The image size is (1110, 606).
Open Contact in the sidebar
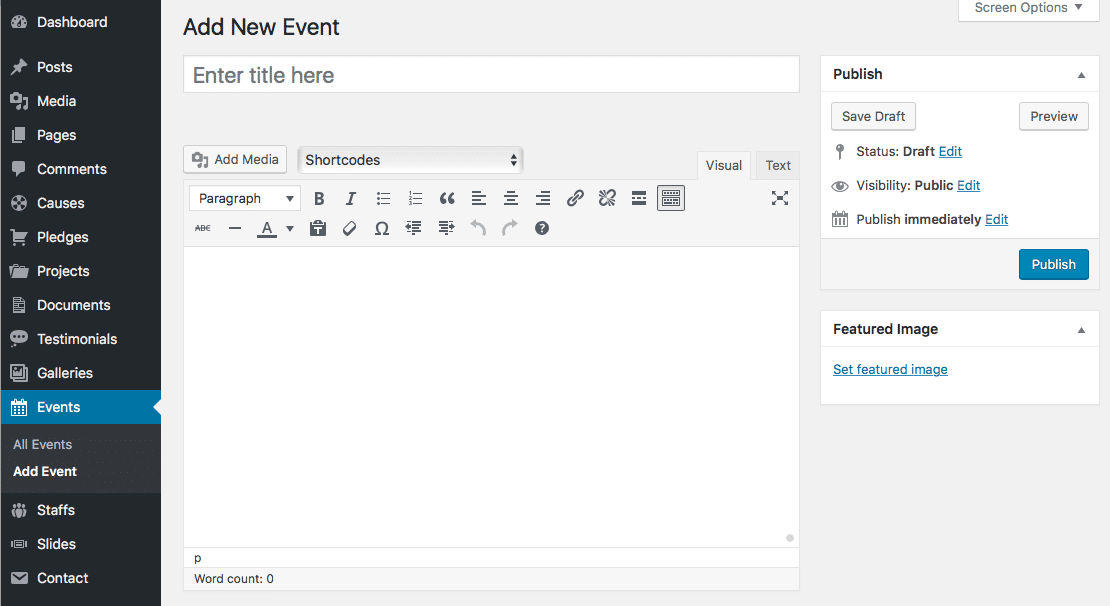81,578
